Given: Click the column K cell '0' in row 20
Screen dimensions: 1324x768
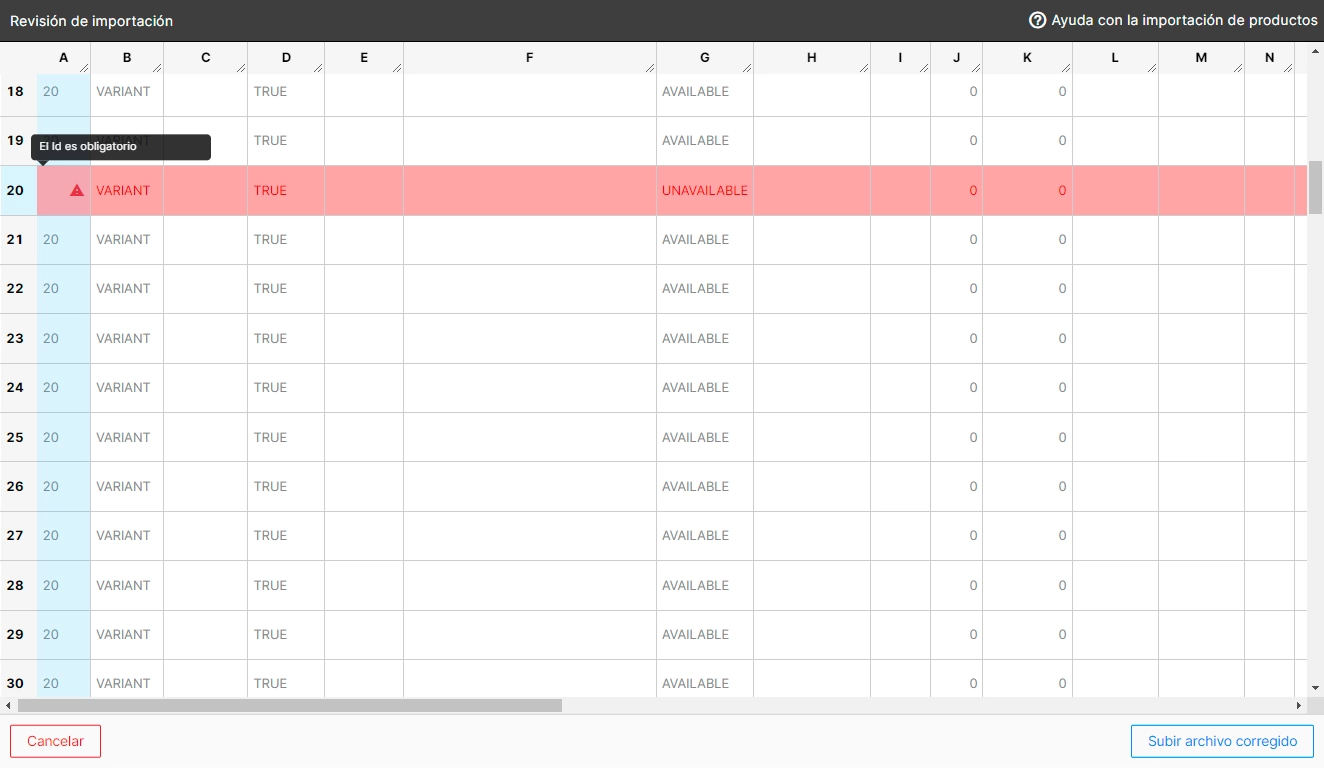Looking at the screenshot, I should click(1027, 190).
